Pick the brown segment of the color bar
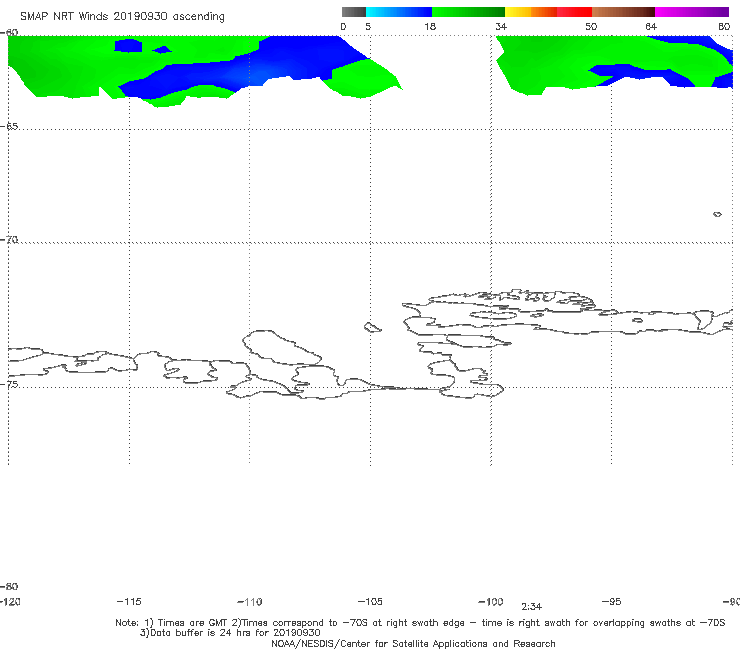740x650 pixels. (x=623, y=12)
